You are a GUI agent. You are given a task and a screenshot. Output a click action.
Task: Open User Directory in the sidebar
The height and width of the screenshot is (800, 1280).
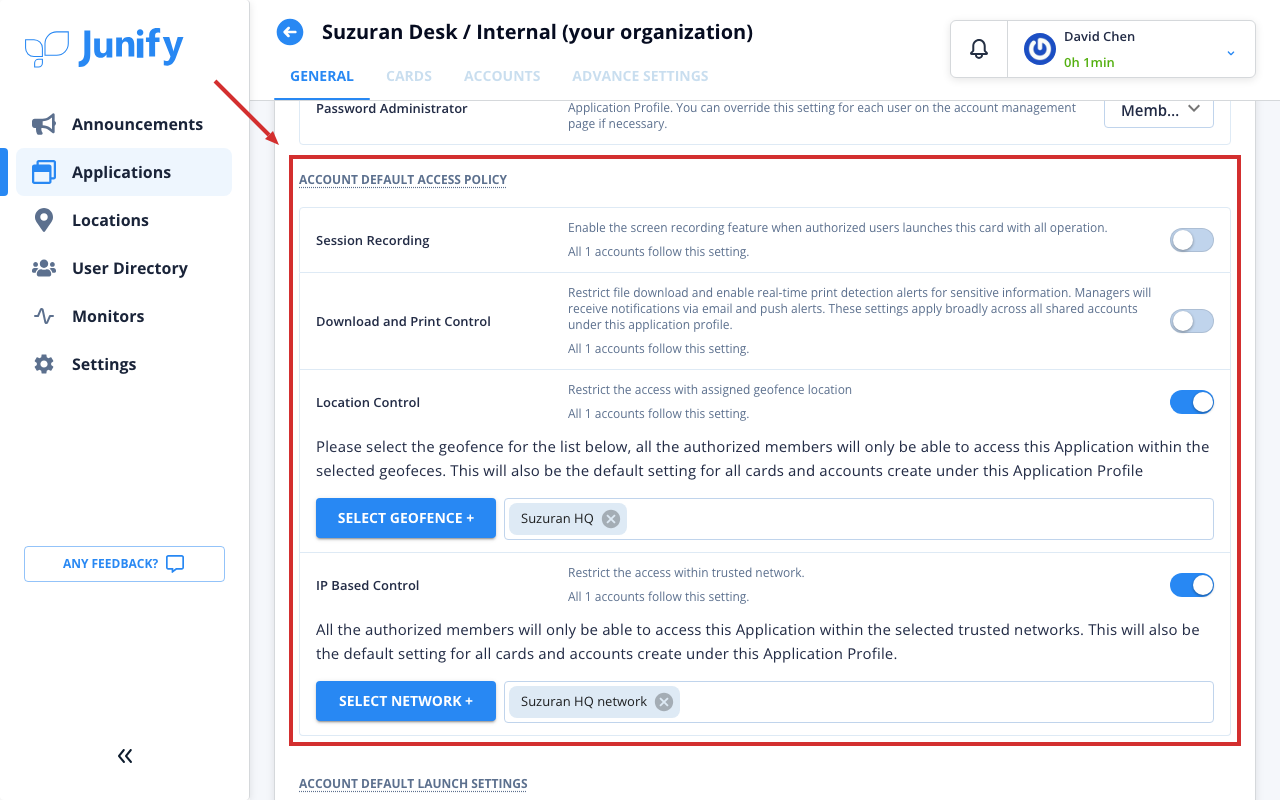pos(124,268)
